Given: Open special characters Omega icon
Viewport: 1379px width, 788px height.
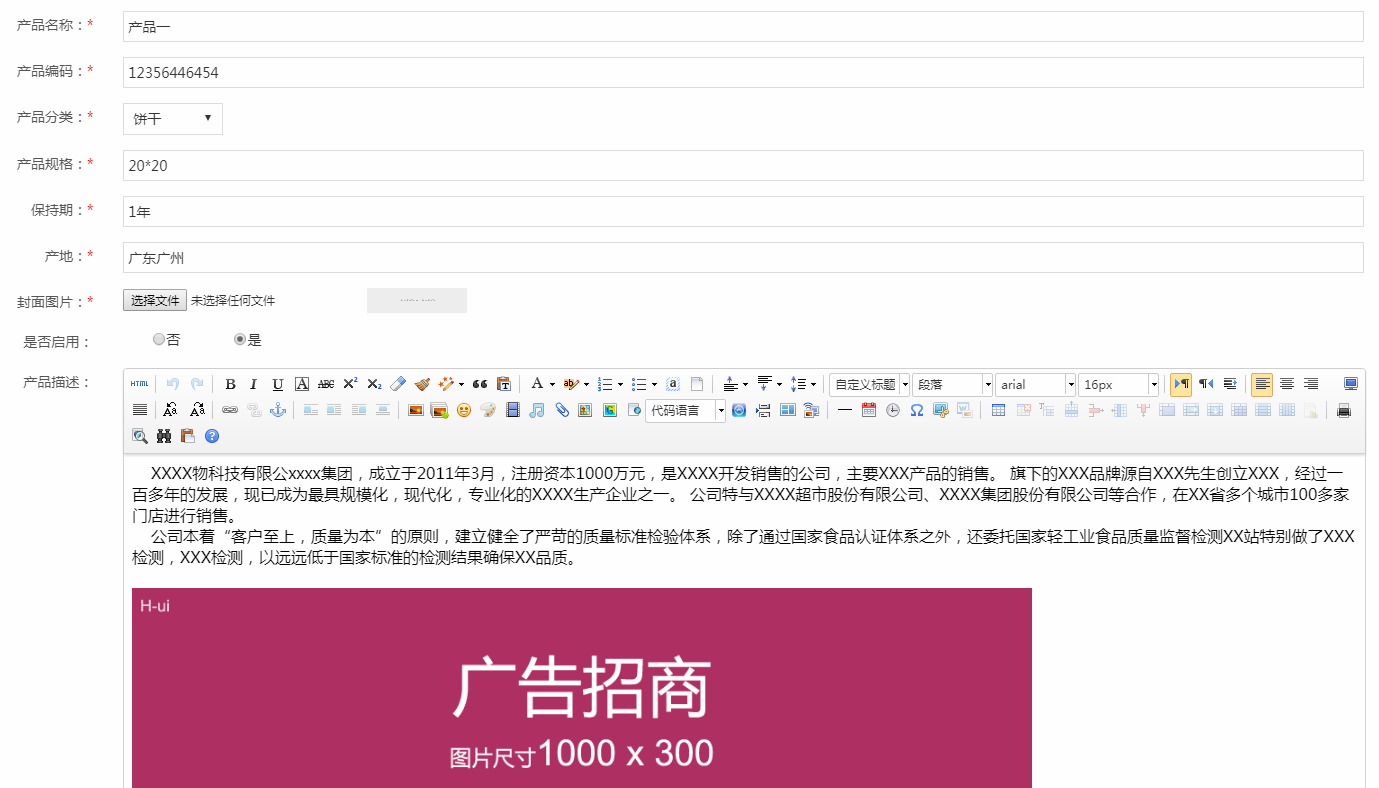Looking at the screenshot, I should coord(916,410).
